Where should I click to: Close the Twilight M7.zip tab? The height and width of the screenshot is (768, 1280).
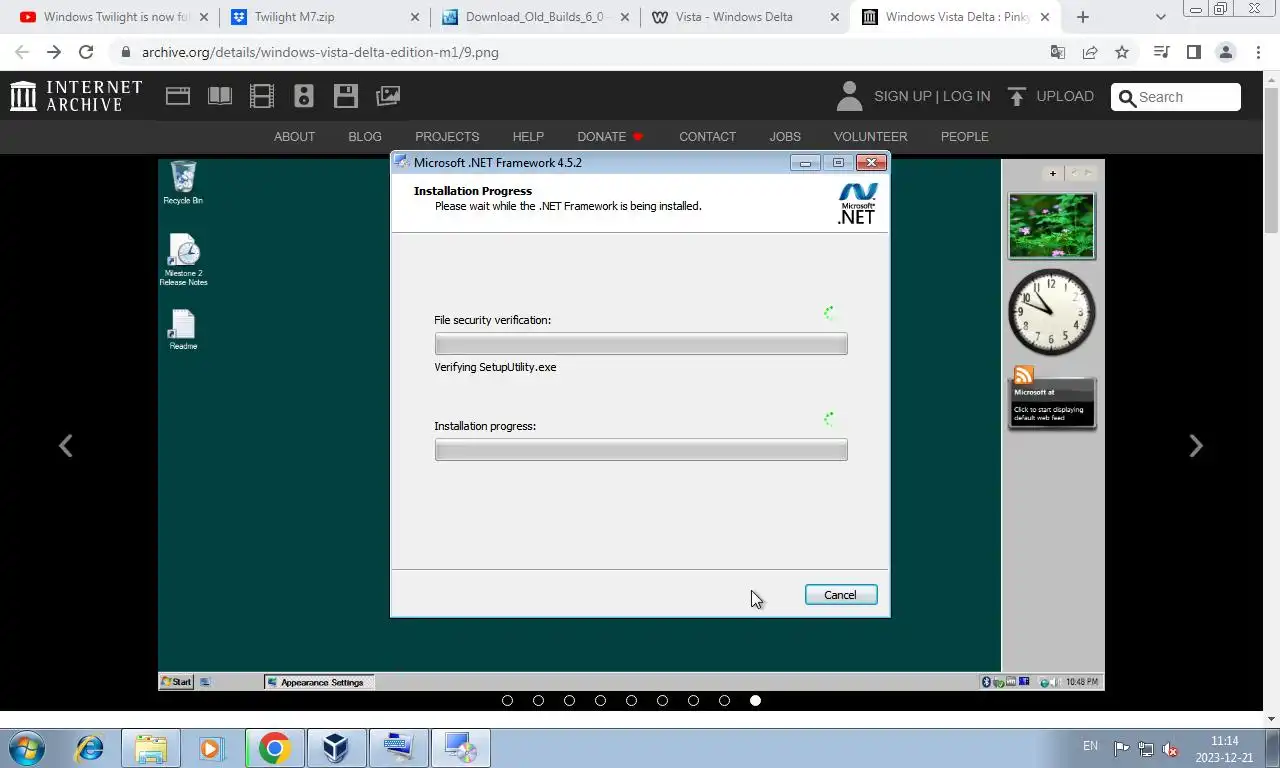point(415,17)
